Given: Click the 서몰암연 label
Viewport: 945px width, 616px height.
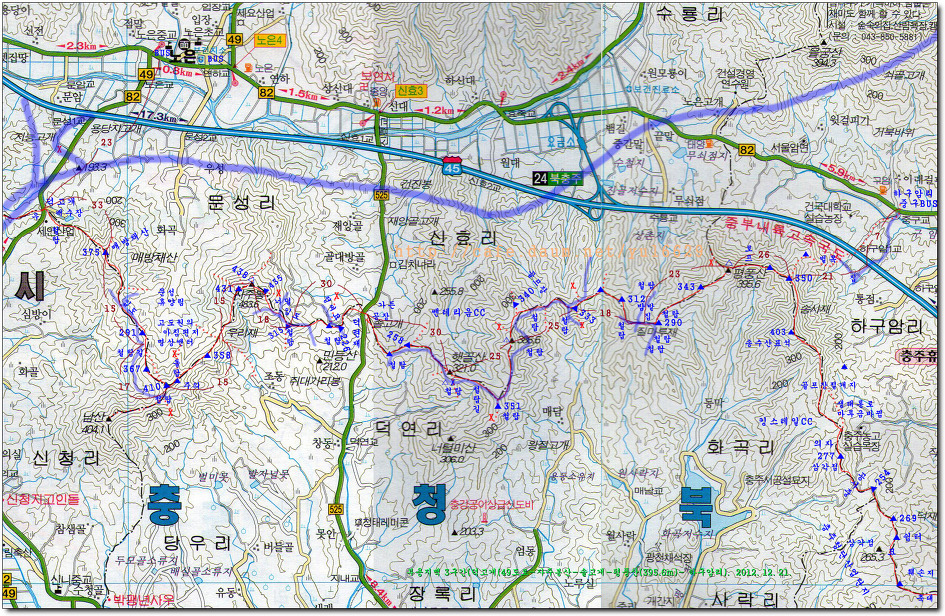Looking at the screenshot, I should tap(788, 146).
